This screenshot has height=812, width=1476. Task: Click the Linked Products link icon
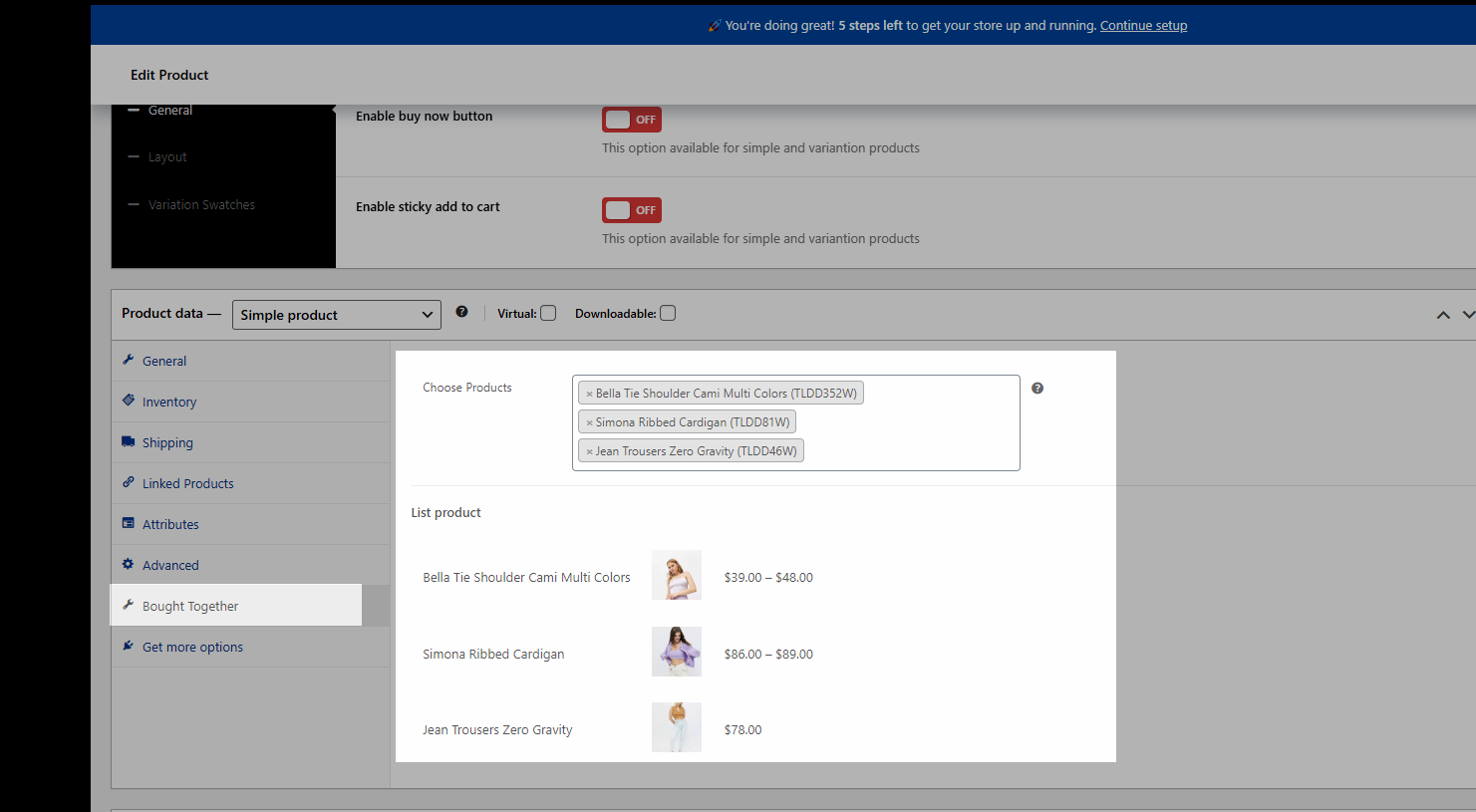click(x=128, y=482)
